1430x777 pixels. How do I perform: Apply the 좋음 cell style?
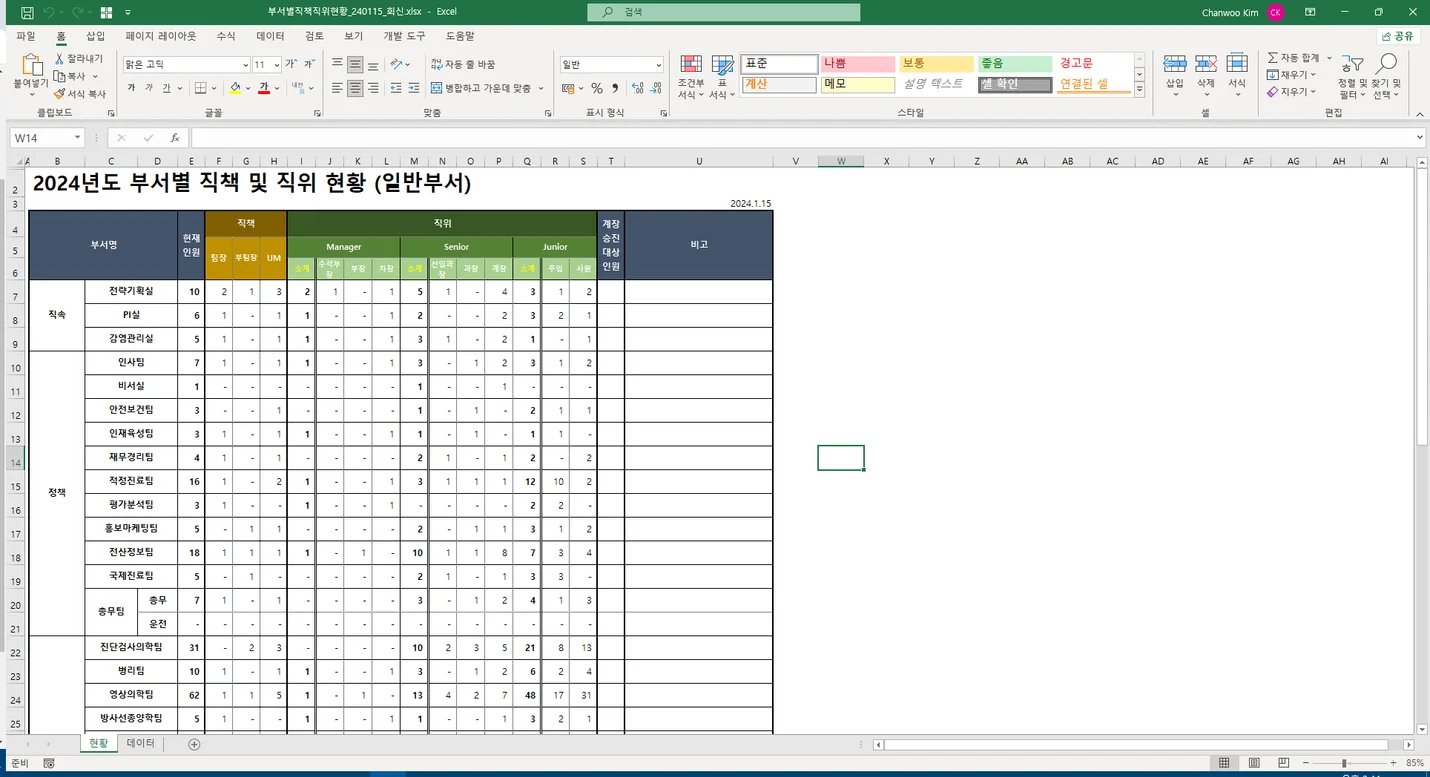tap(1015, 63)
